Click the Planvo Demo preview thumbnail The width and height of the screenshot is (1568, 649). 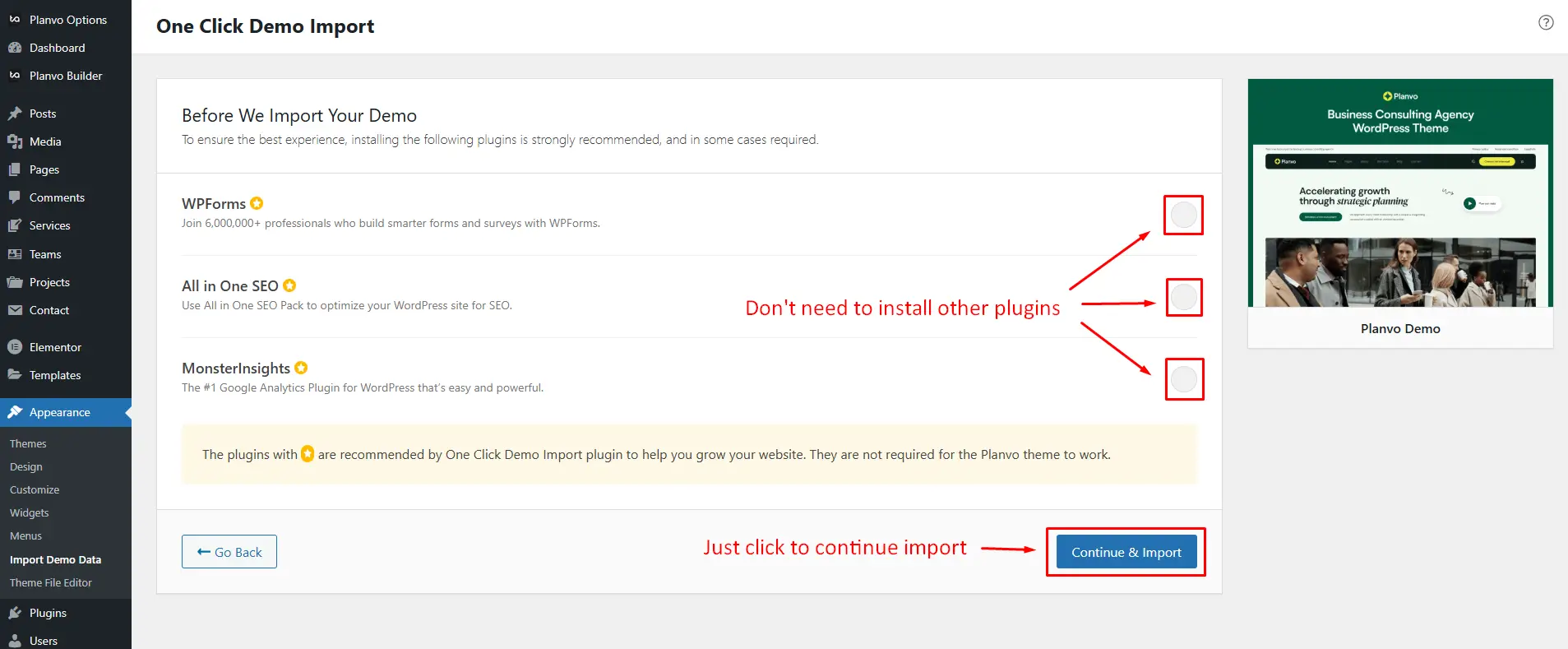click(x=1400, y=193)
